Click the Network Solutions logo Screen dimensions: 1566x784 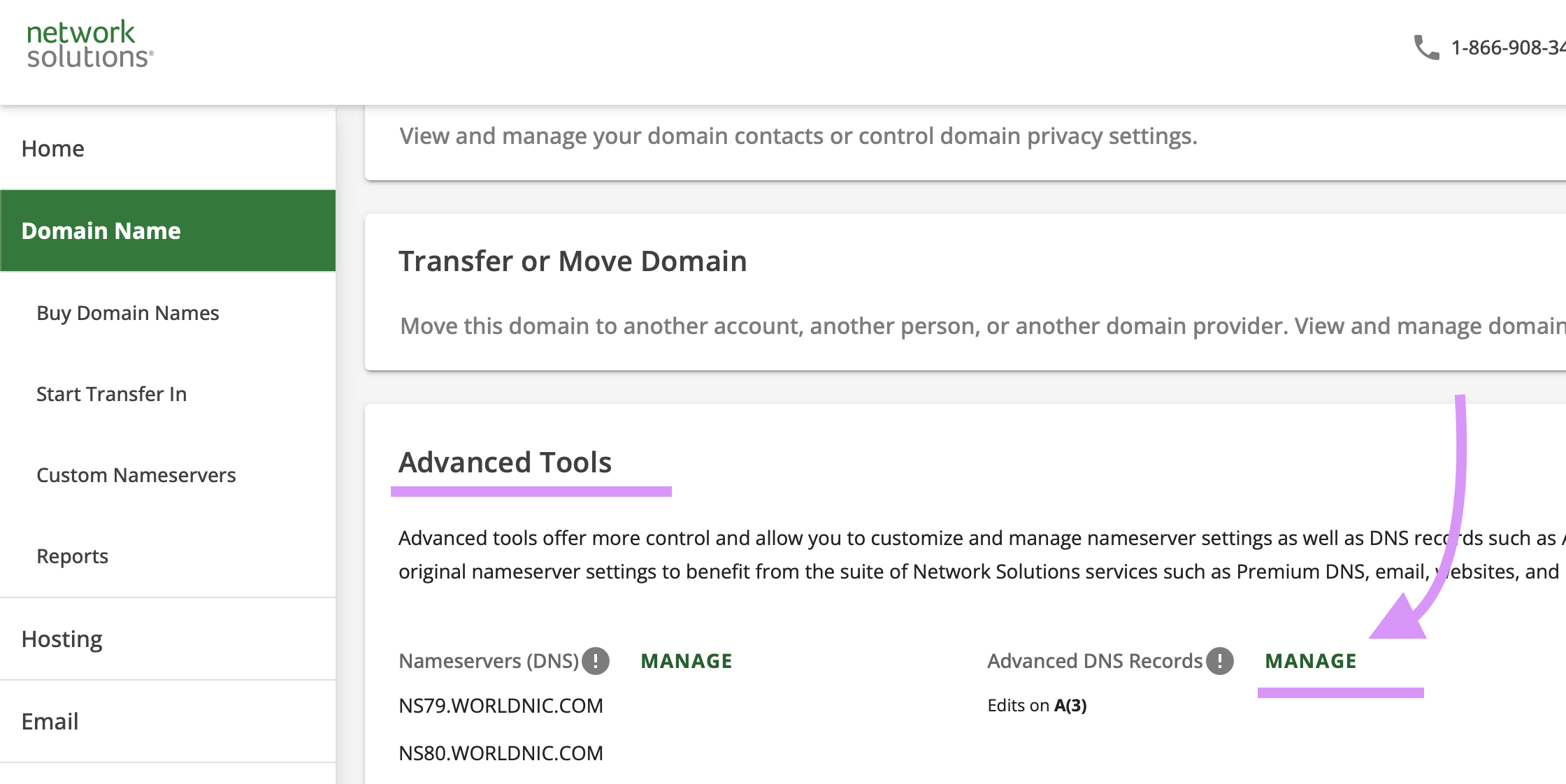point(89,45)
